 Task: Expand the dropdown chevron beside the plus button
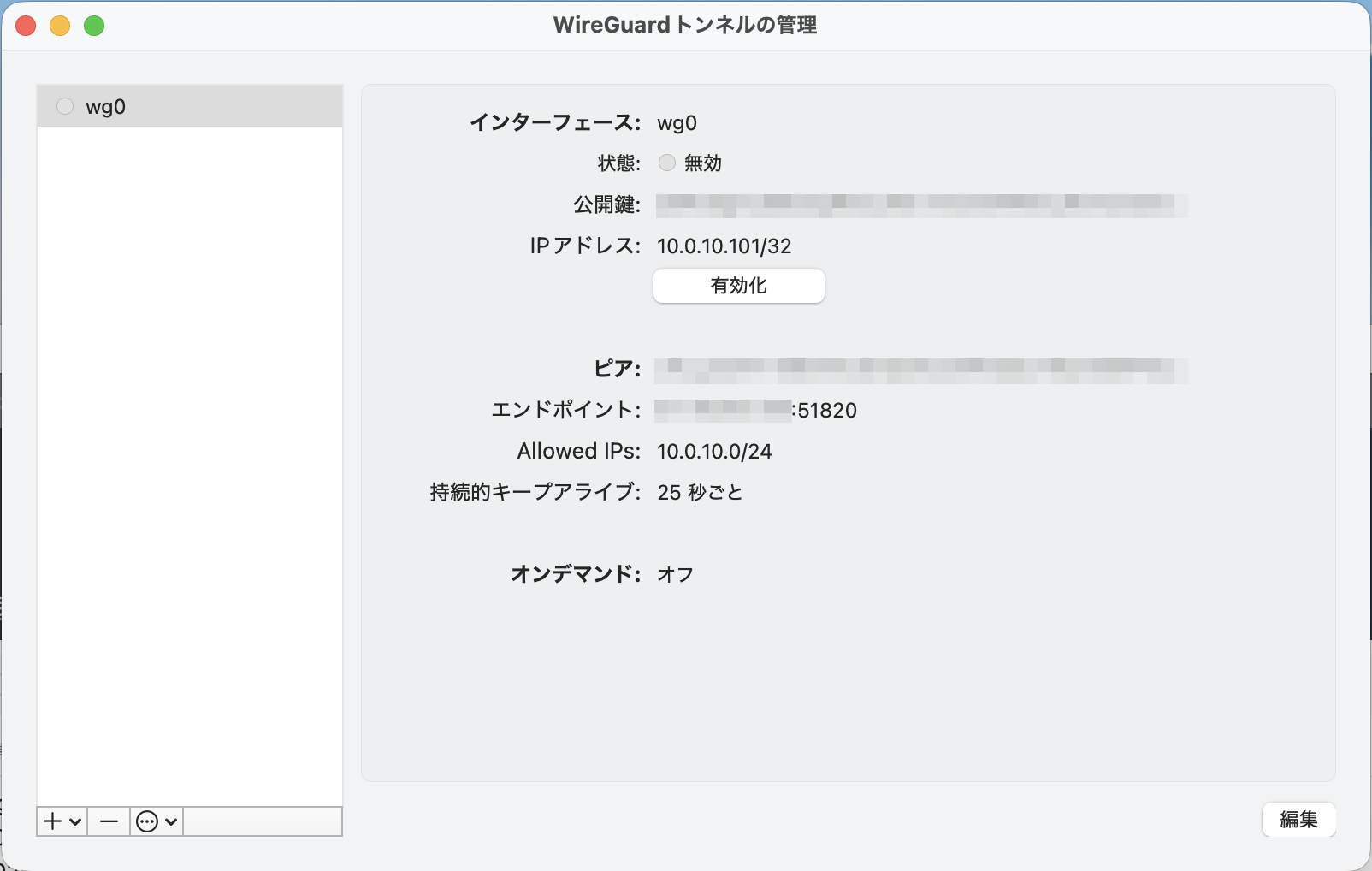point(74,821)
